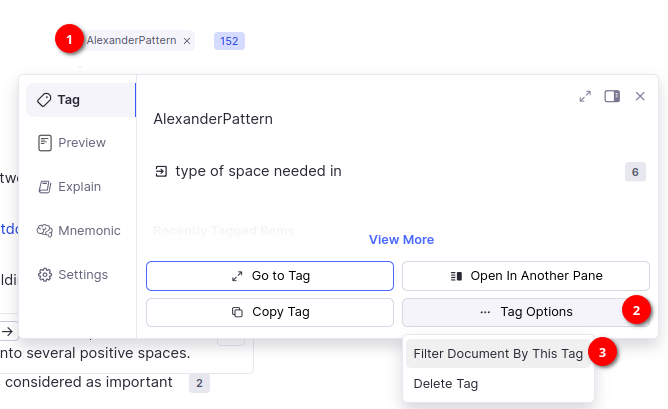Click the AlexanderPattern tag title
This screenshot has width=668, height=409.
(x=213, y=119)
